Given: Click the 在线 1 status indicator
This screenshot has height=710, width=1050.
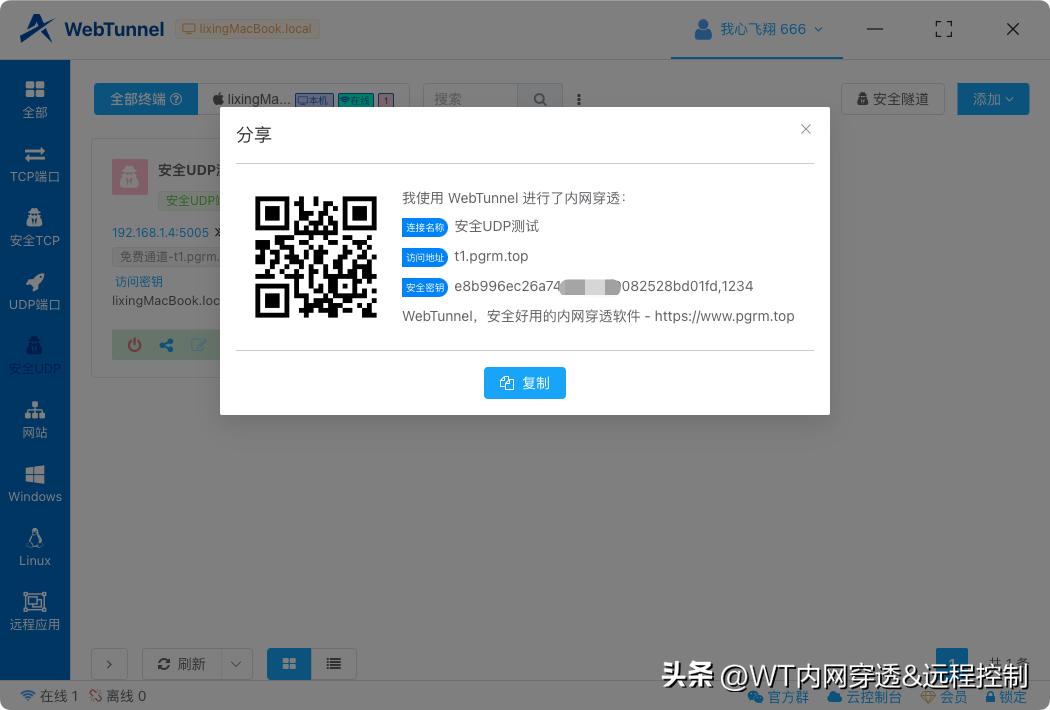Looking at the screenshot, I should 49,697.
